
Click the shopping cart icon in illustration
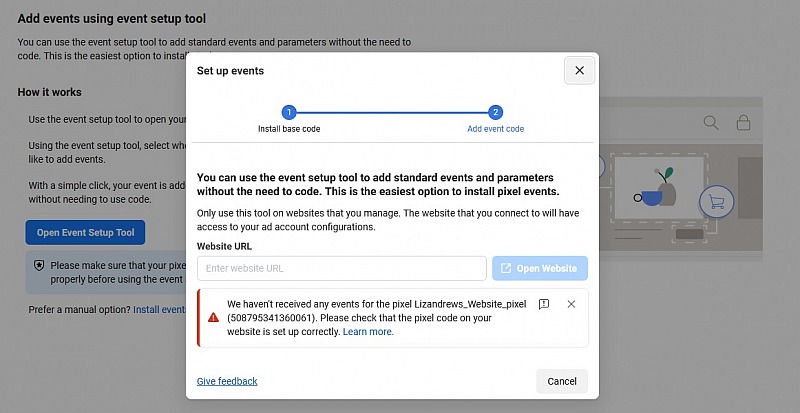point(717,202)
